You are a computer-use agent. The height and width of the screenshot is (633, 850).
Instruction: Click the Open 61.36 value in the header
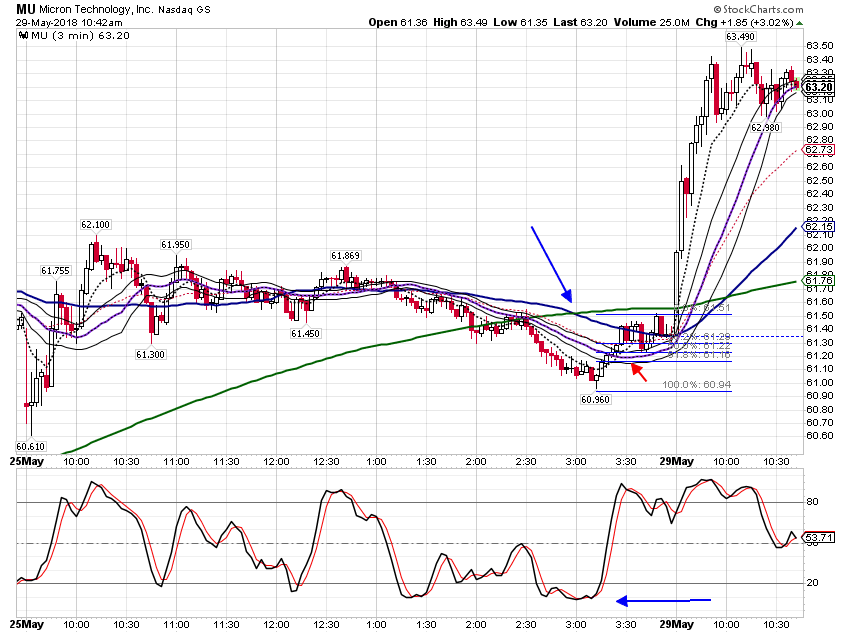398,22
